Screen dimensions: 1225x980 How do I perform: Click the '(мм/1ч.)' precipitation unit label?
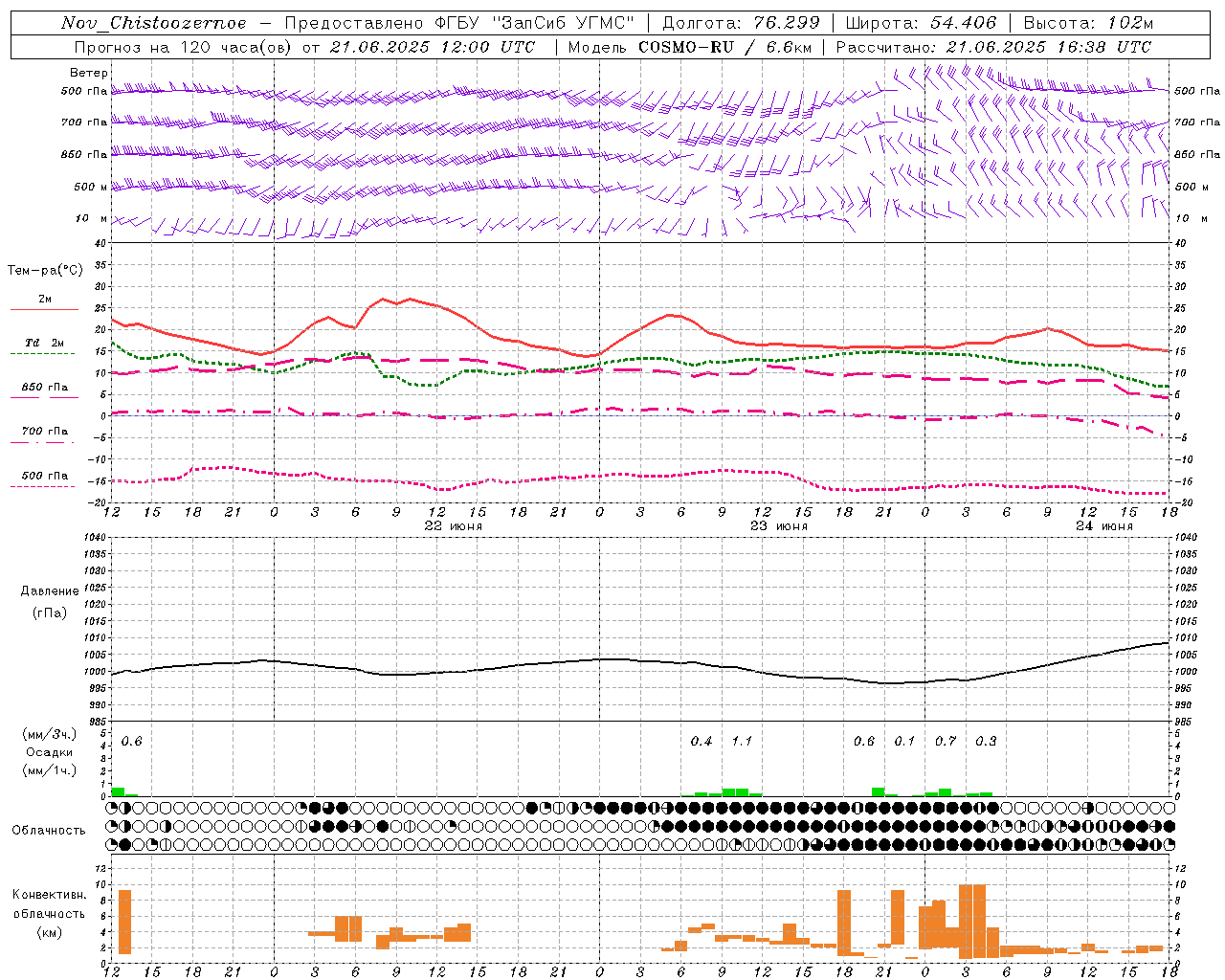point(50,770)
